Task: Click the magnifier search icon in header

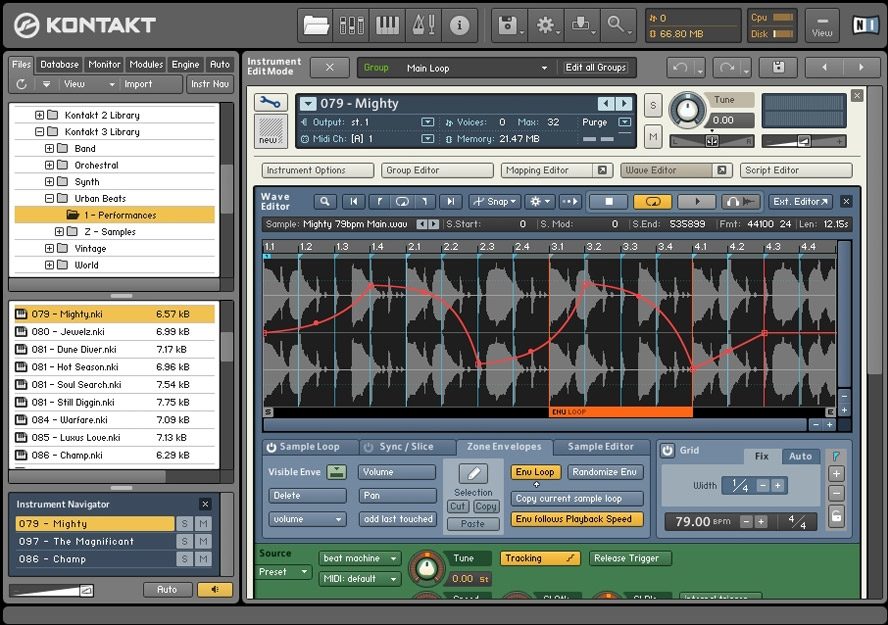Action: coord(617,25)
